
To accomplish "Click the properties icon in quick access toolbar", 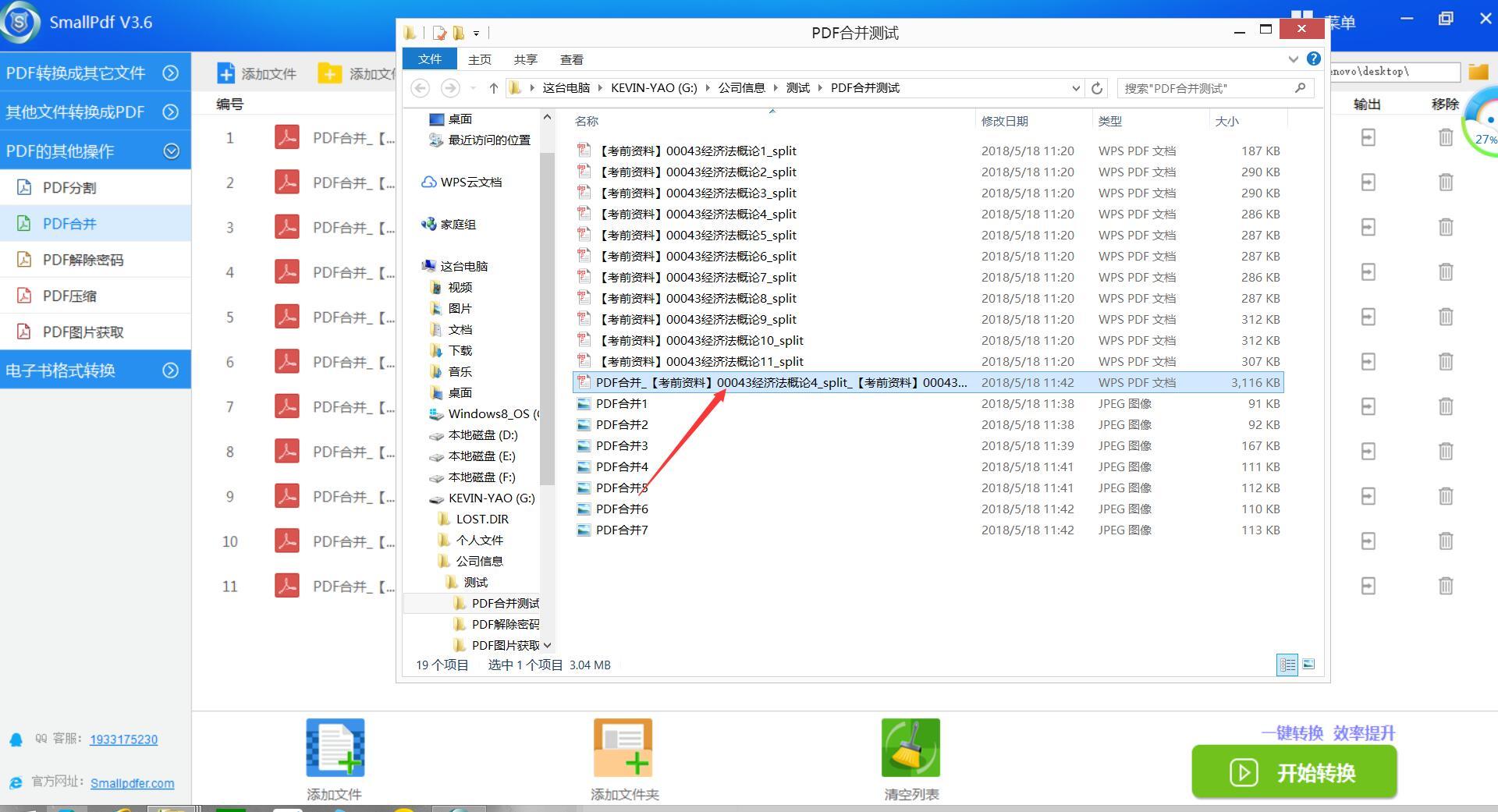I will (x=440, y=33).
